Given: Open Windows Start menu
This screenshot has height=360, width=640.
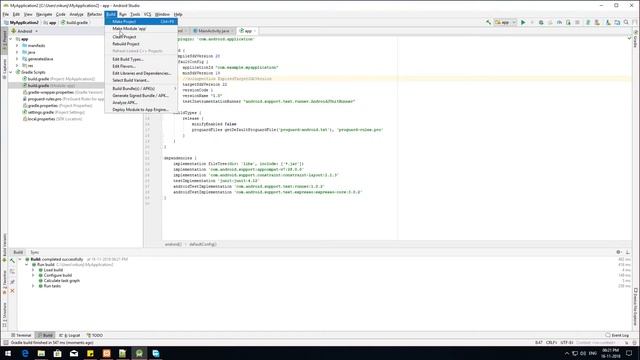Looking at the screenshot, I should (x=8, y=353).
